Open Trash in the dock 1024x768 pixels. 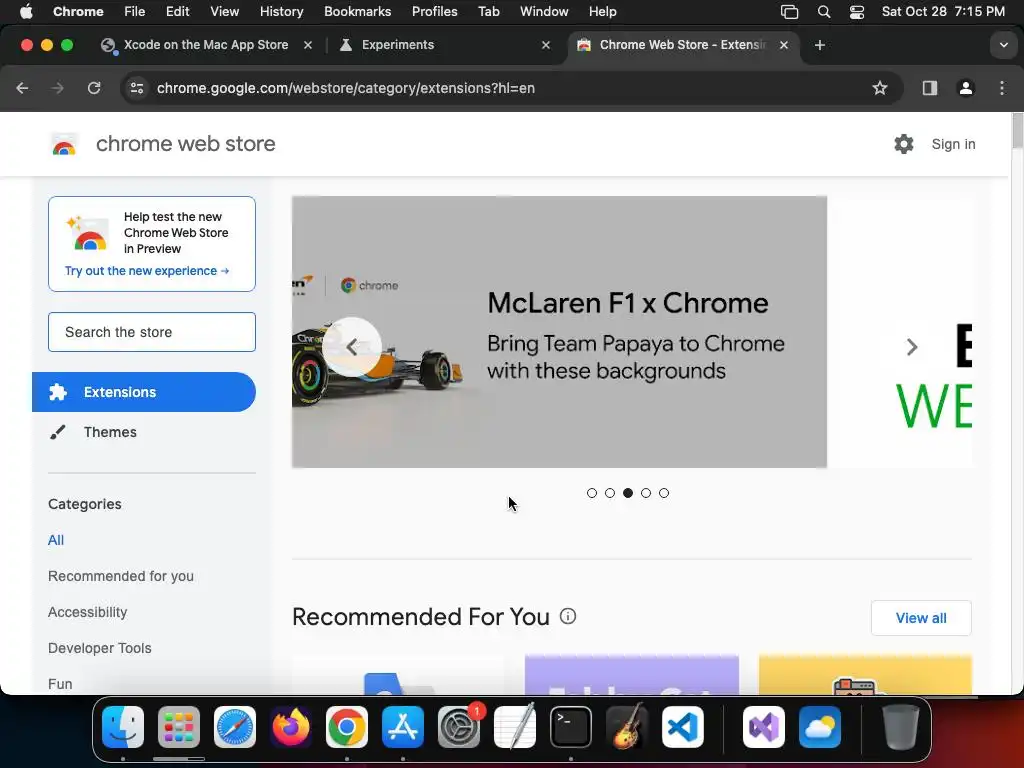[x=901, y=727]
